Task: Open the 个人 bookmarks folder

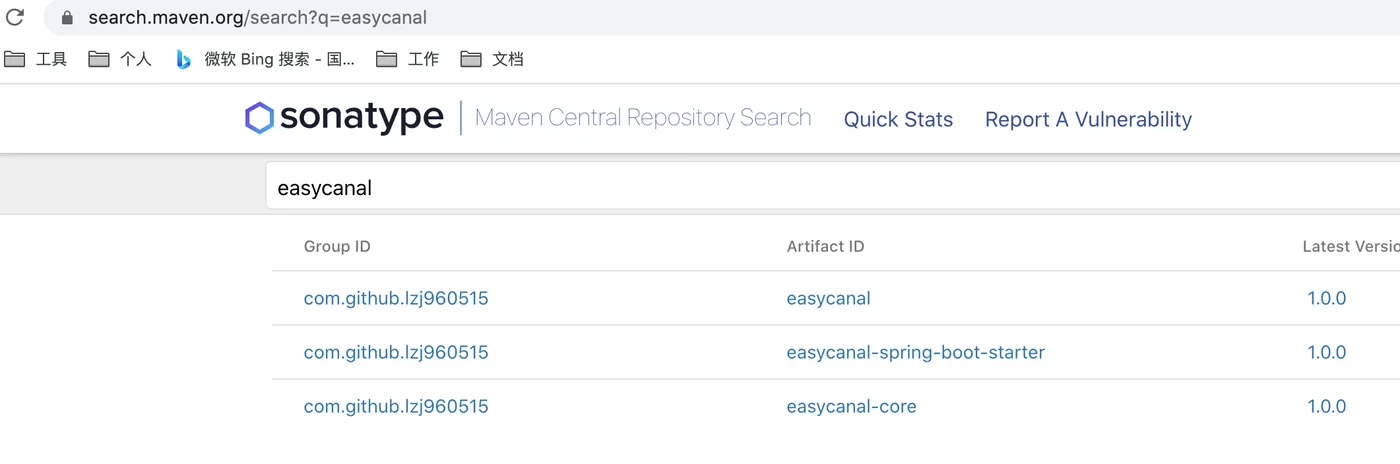Action: [120, 59]
